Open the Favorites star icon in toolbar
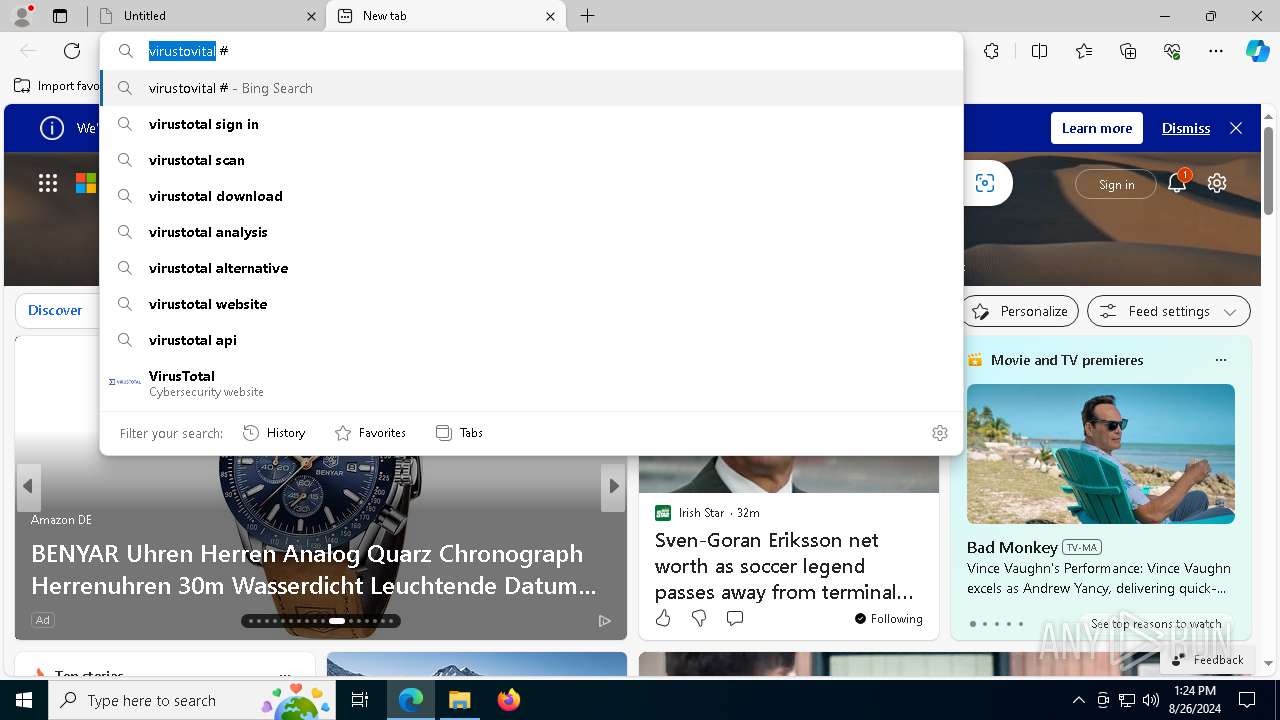The image size is (1280, 720). [x=1084, y=51]
